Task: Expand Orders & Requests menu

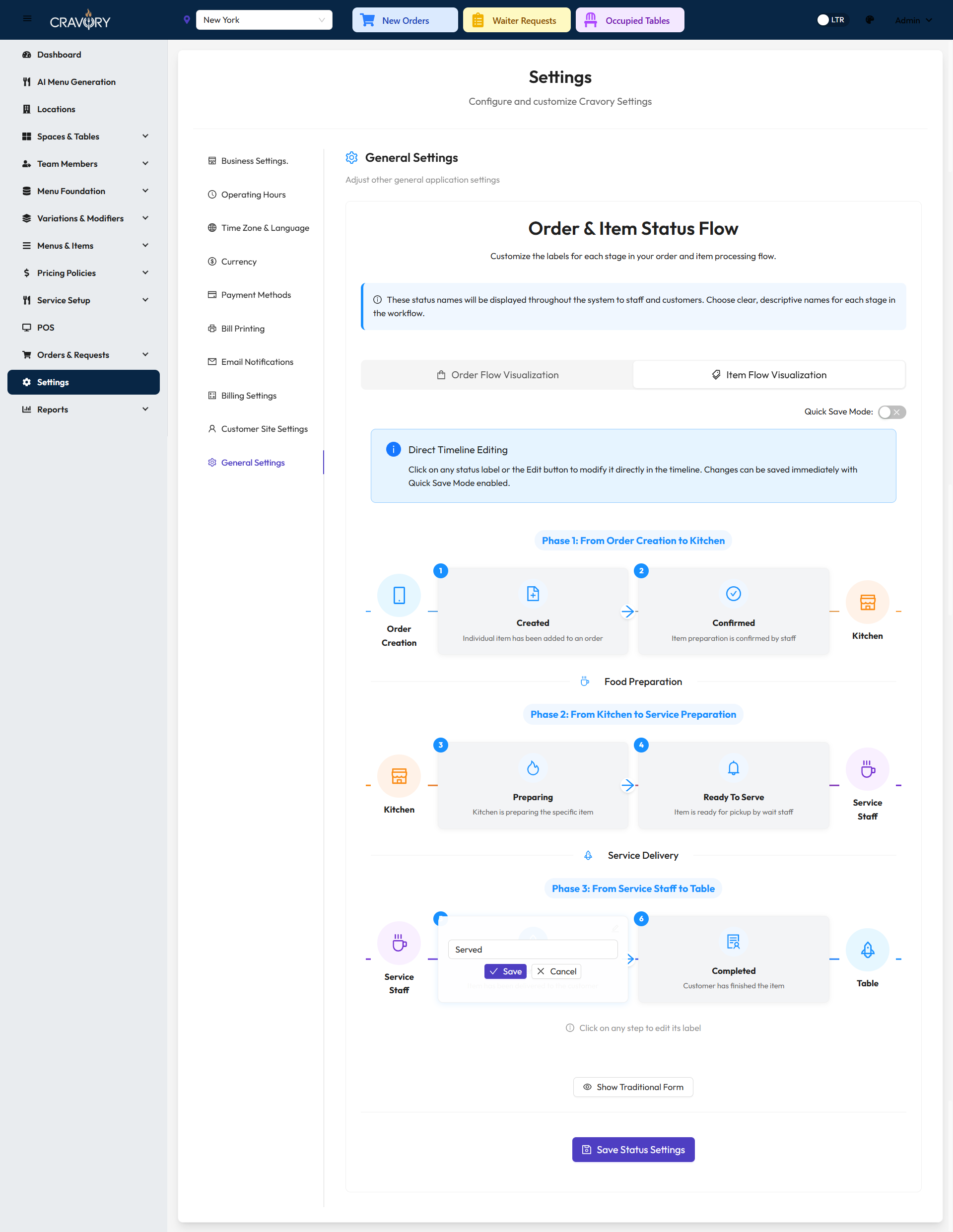Action: 83,355
